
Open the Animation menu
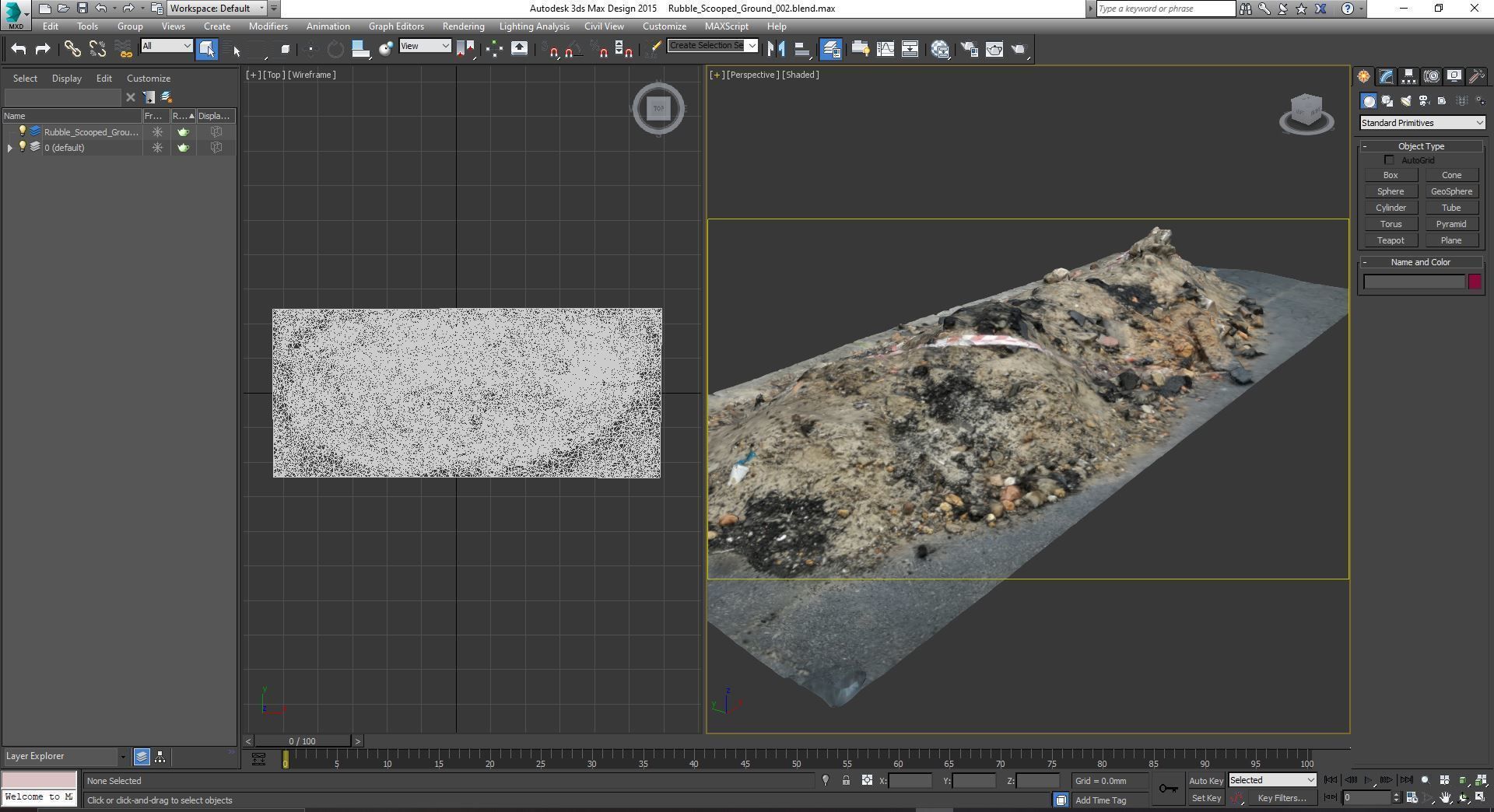point(328,26)
